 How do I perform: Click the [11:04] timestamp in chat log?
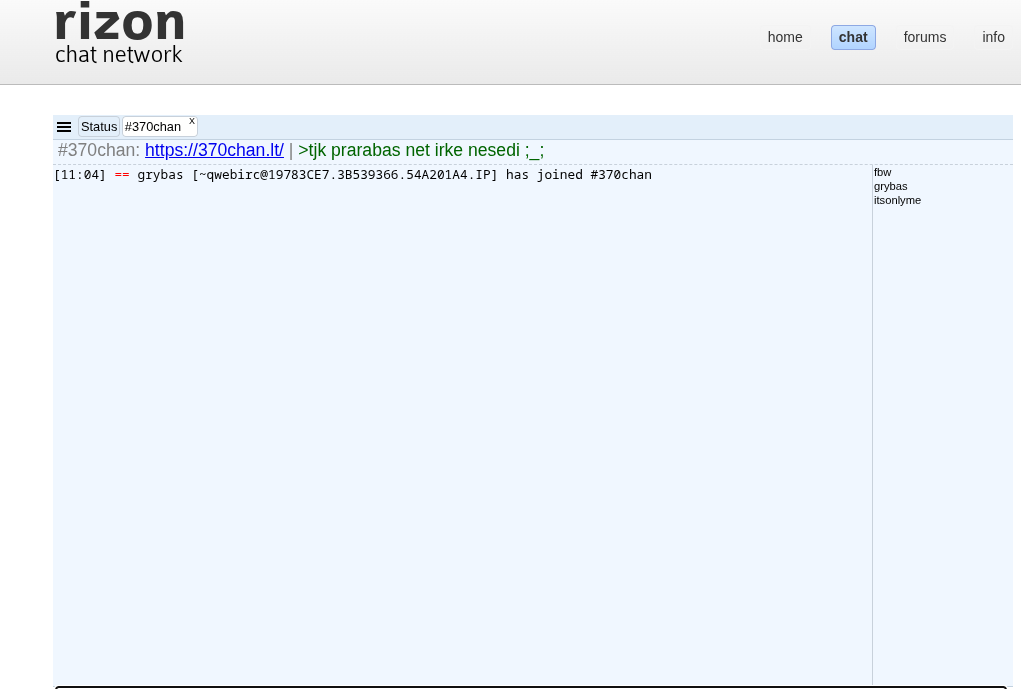[80, 175]
